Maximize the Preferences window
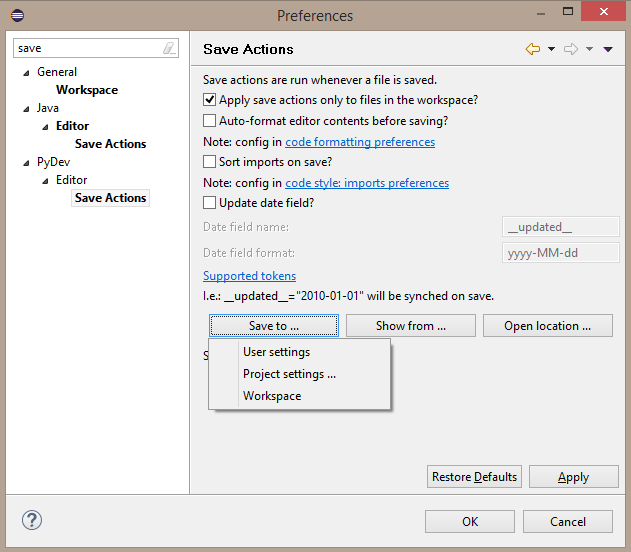 [568, 11]
